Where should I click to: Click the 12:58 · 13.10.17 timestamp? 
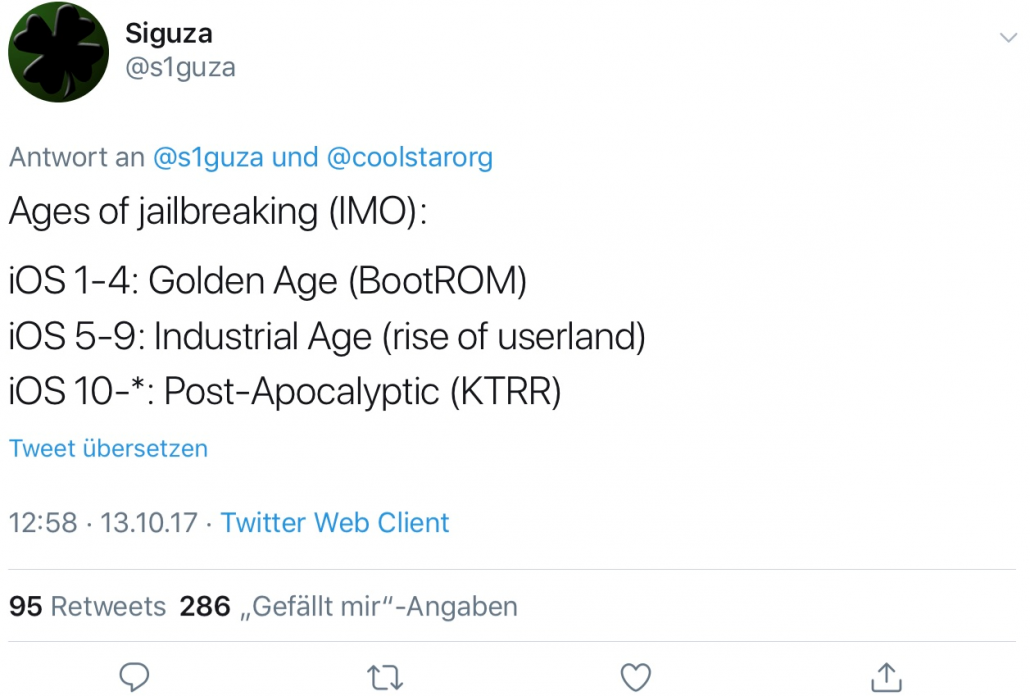[x=104, y=522]
